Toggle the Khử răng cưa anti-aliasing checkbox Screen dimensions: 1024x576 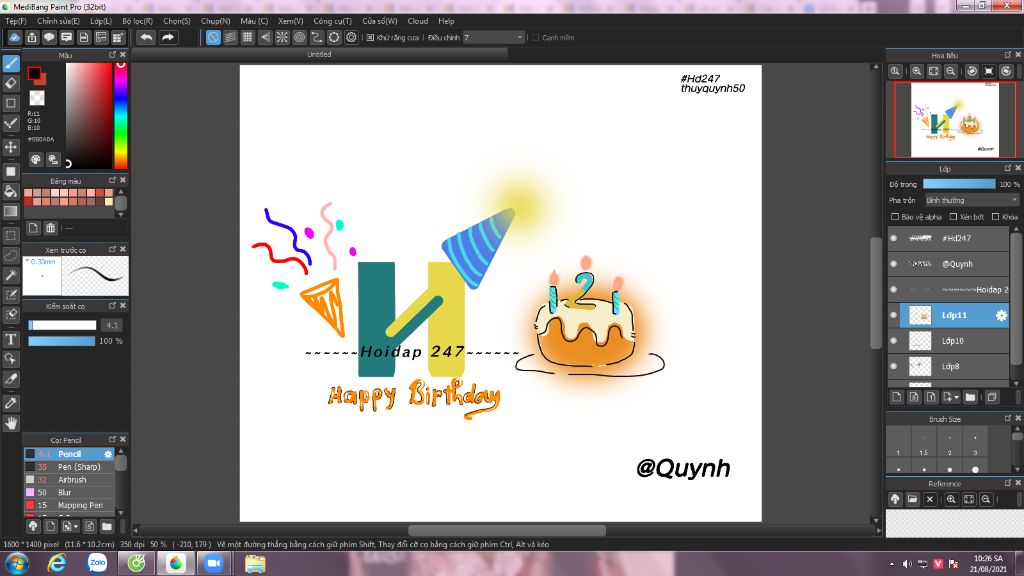click(x=370, y=38)
